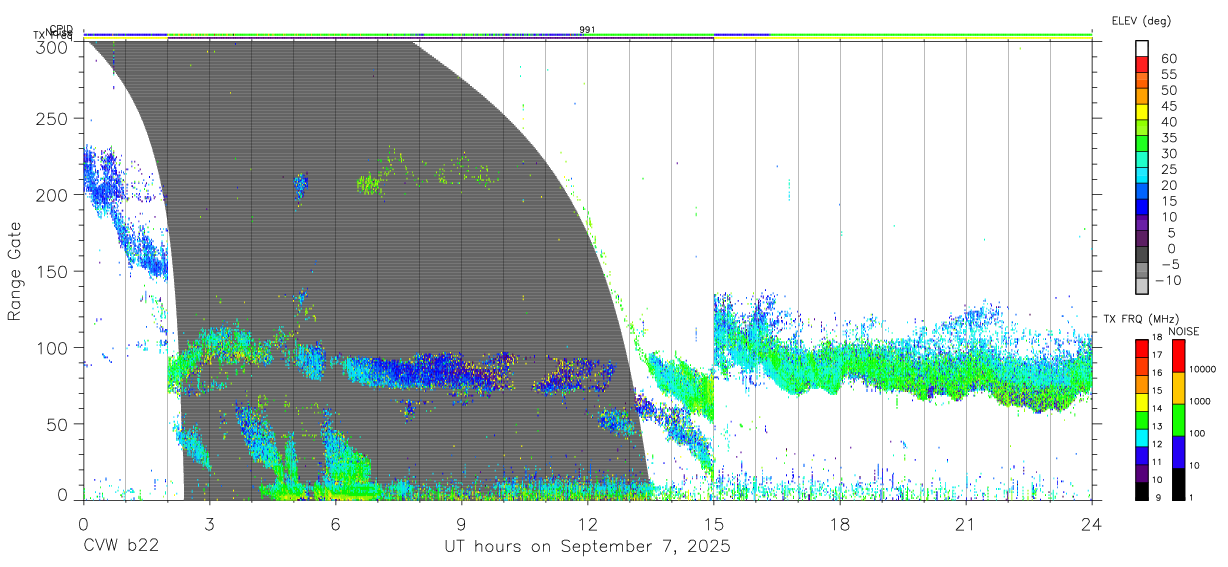The image size is (1228, 567).
Task: Click the '13' label on the TX FRQ legend
Action: (x=1157, y=426)
